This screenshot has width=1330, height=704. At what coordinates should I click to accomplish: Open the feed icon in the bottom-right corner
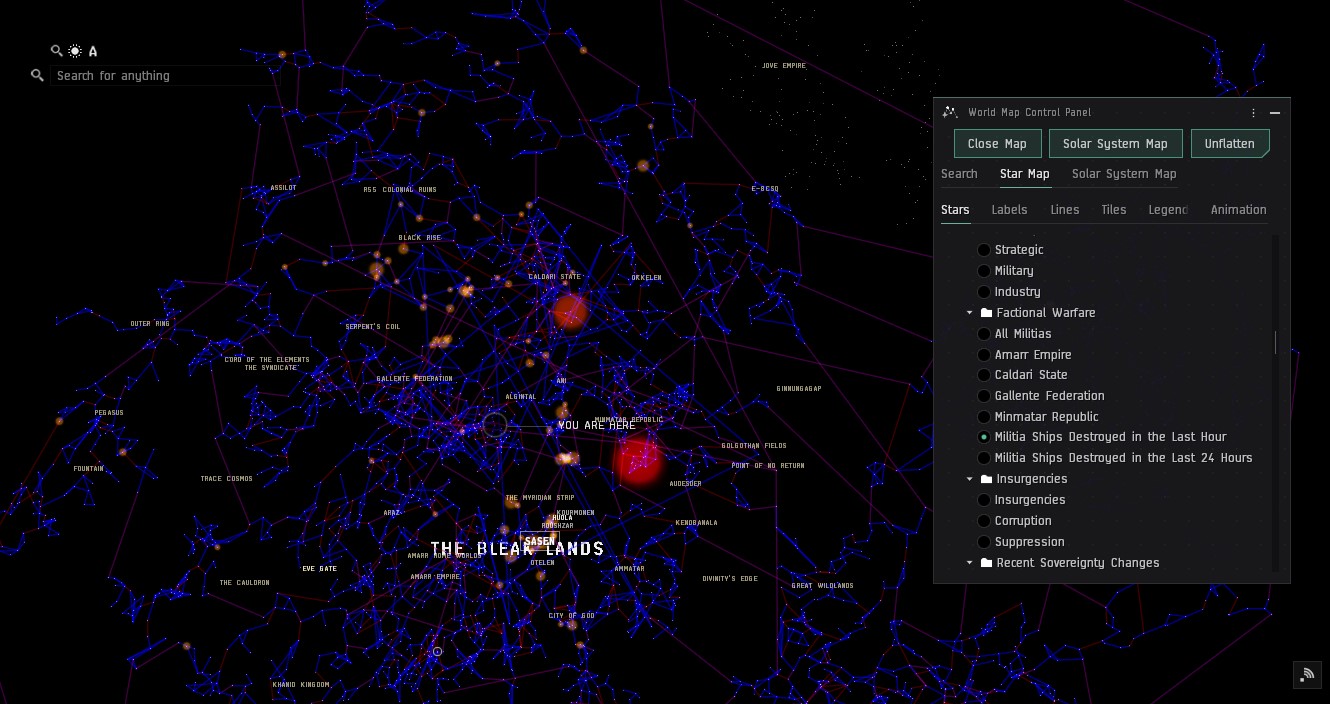[x=1305, y=674]
